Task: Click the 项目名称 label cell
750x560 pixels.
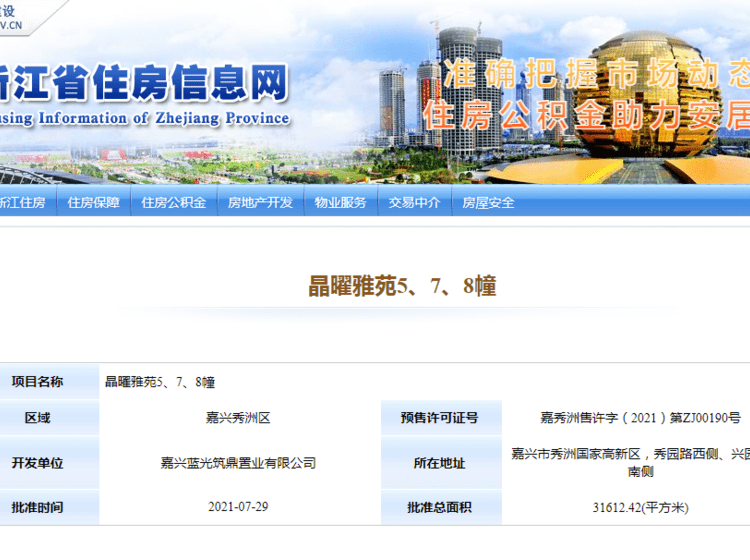Action: point(37,381)
